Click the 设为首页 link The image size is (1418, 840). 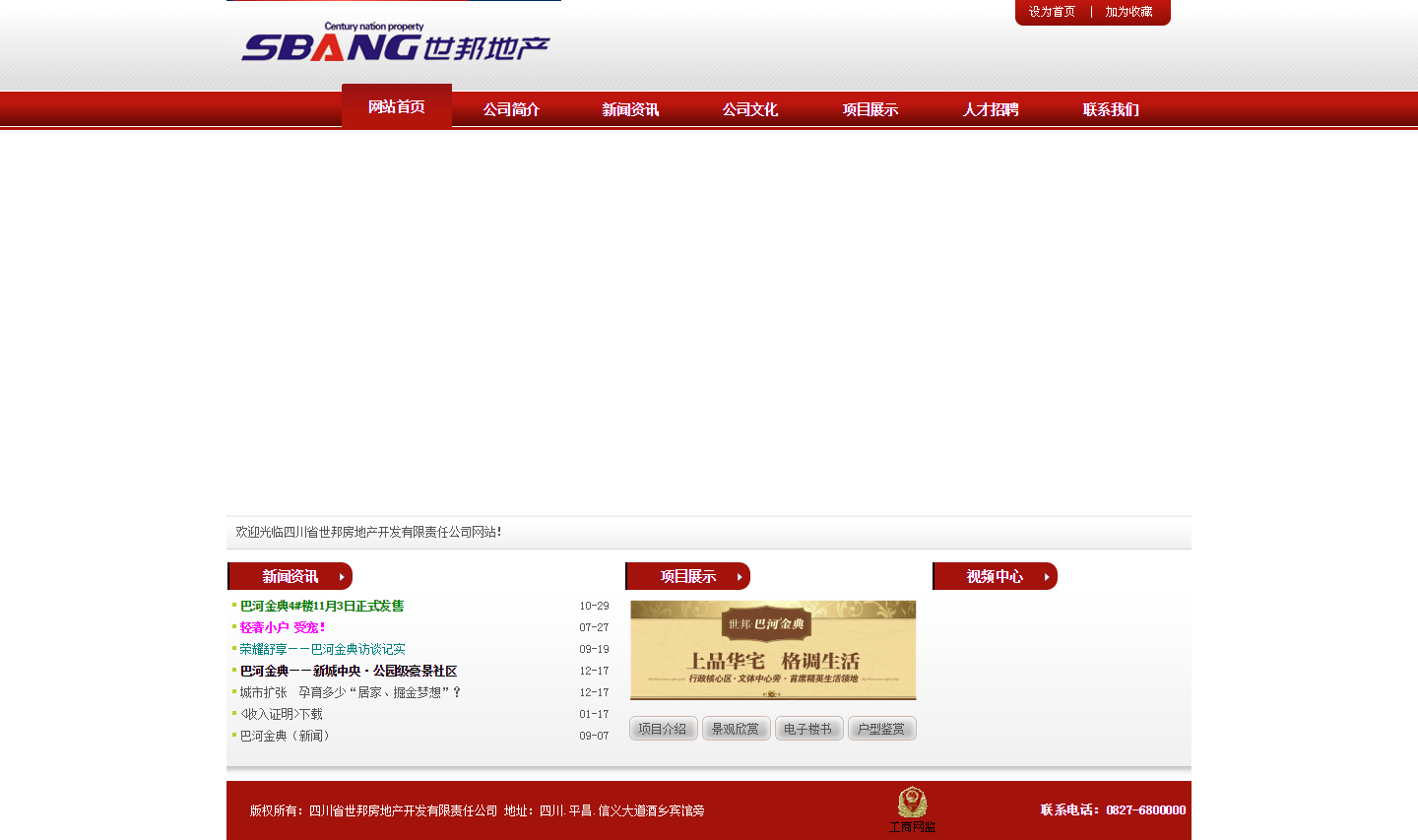pos(1052,12)
